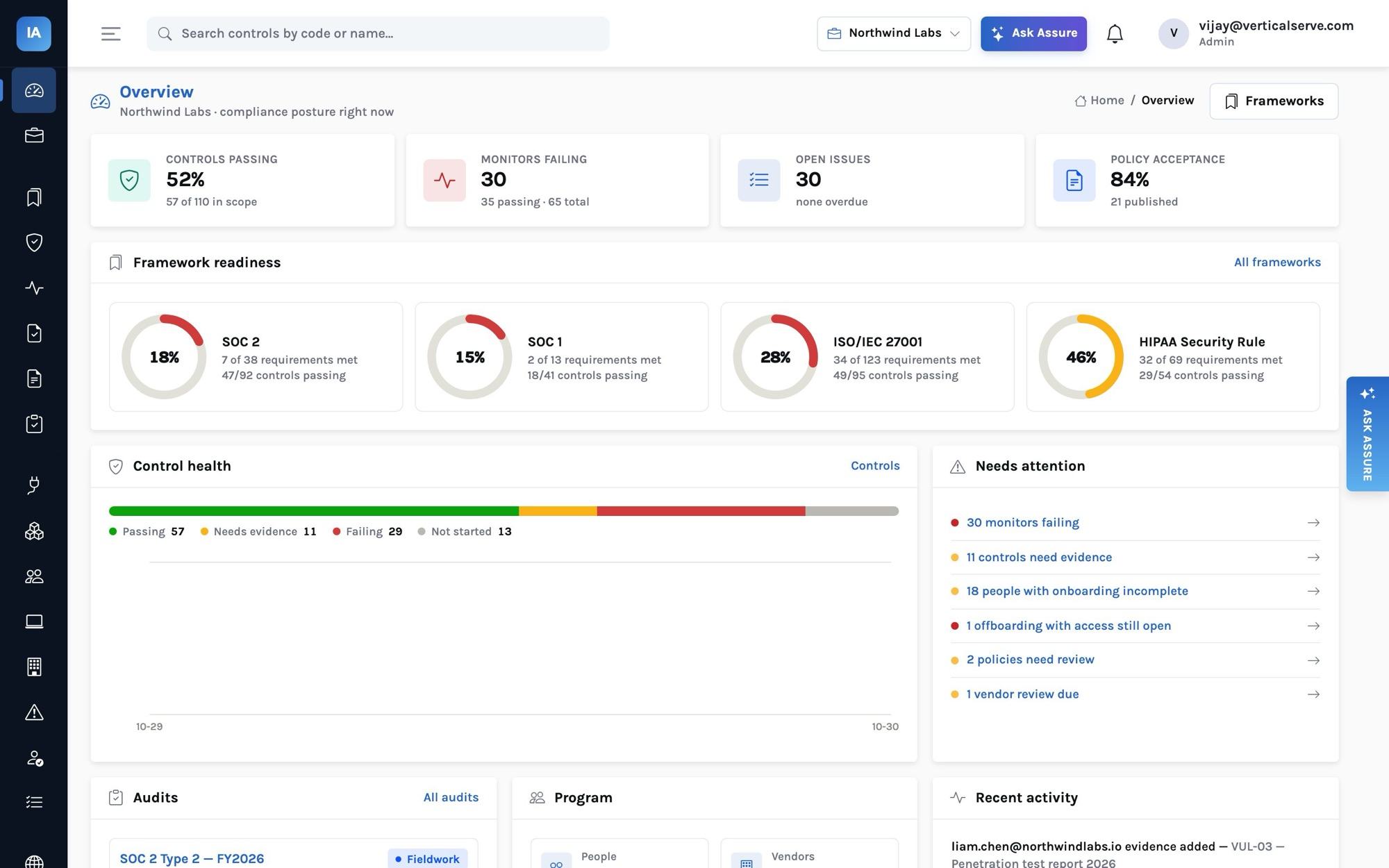Open SOC 2 Type 2 — FY2026 audit
1389x868 pixels.
coord(192,858)
